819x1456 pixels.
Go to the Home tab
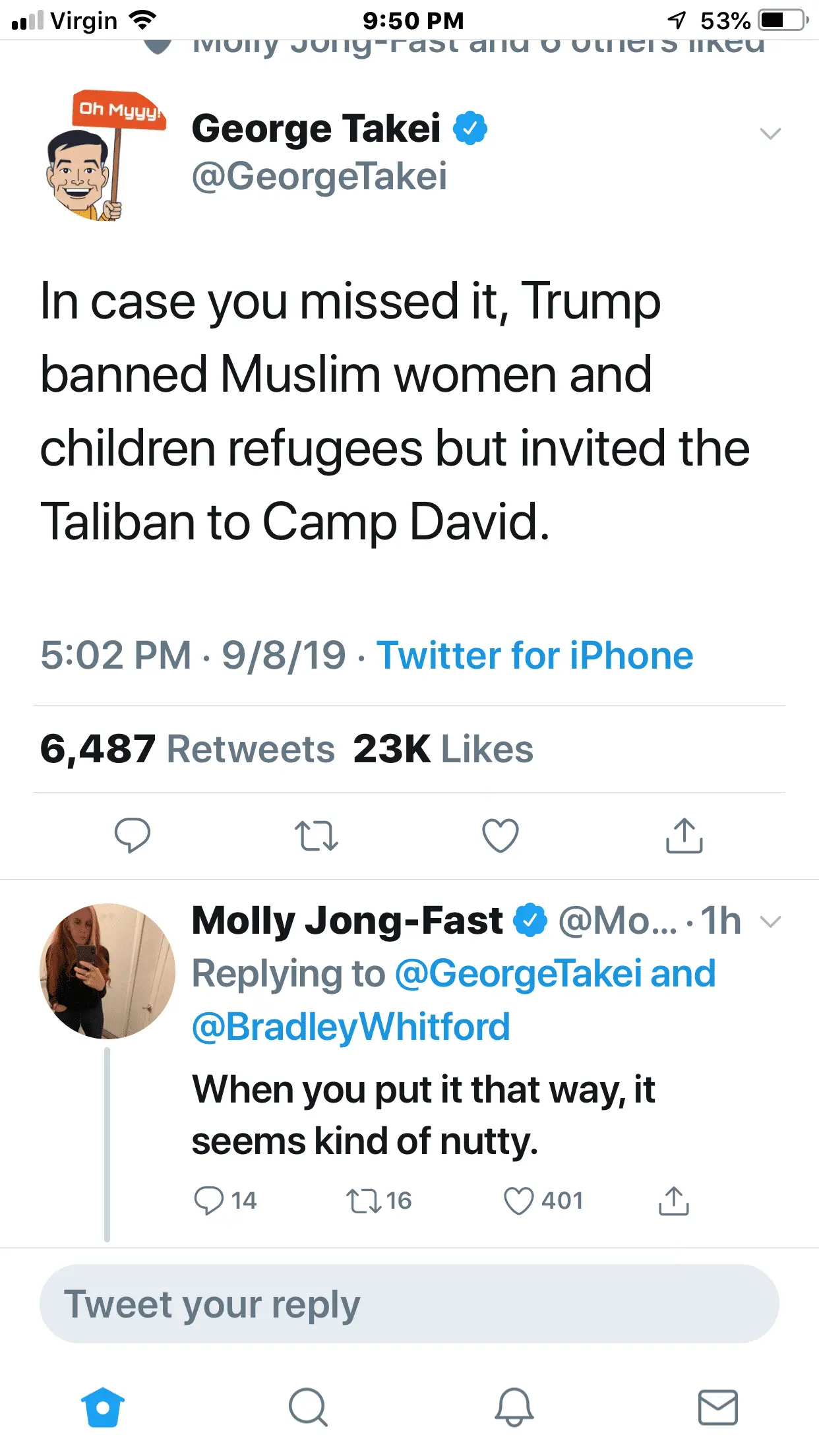(x=103, y=1407)
